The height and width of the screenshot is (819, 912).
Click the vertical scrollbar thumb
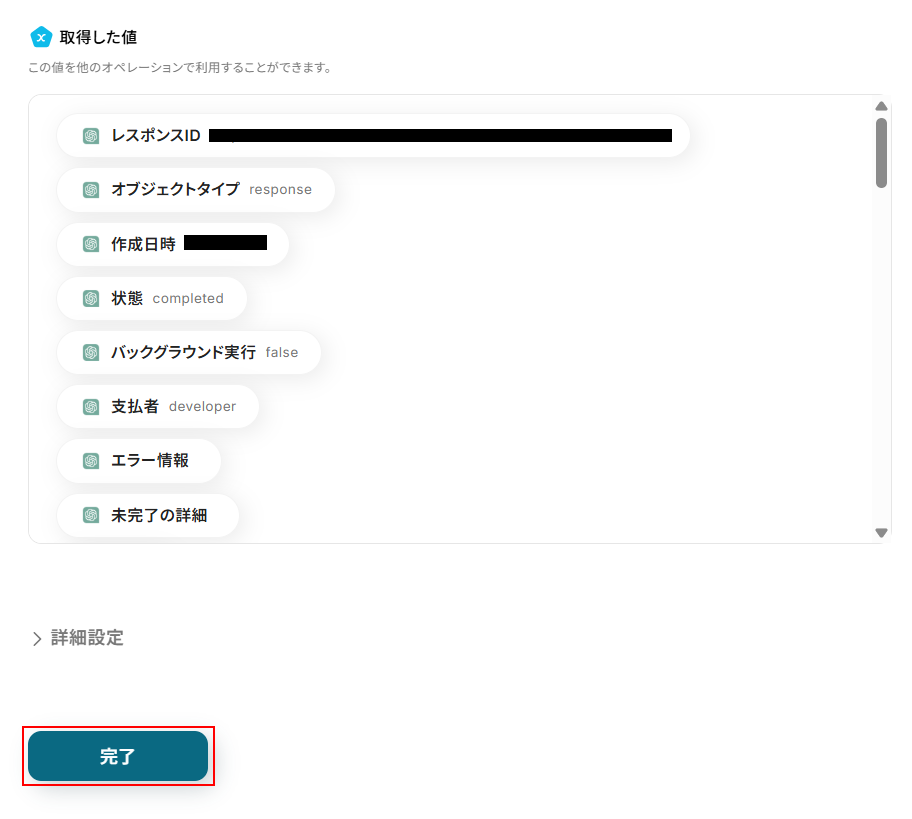click(881, 153)
